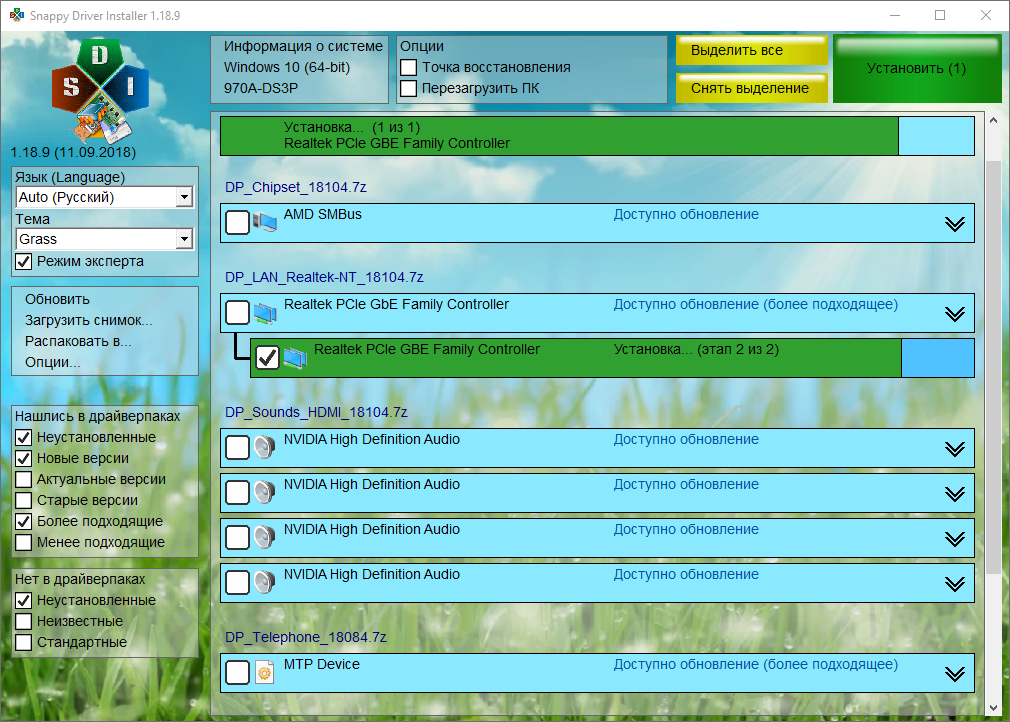Screen dimensions: 1010x722
Task: Click the driver list vertical scrollbar thumb
Action: [993, 367]
